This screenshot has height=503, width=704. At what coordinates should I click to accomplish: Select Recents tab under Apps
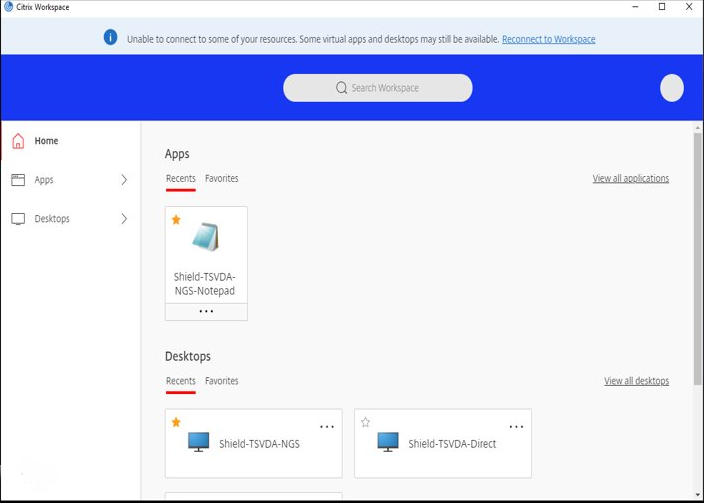[180, 178]
